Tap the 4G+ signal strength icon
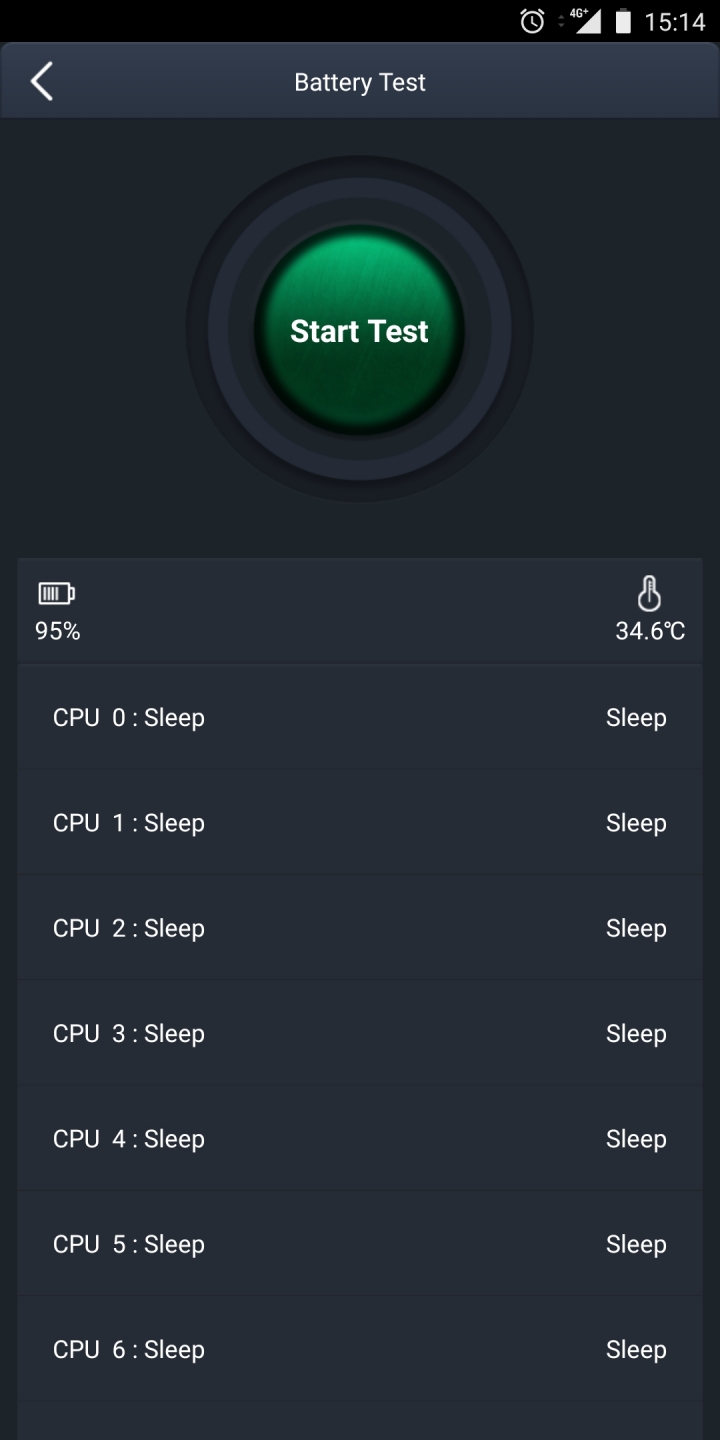Viewport: 720px width, 1440px height. pyautogui.click(x=585, y=21)
